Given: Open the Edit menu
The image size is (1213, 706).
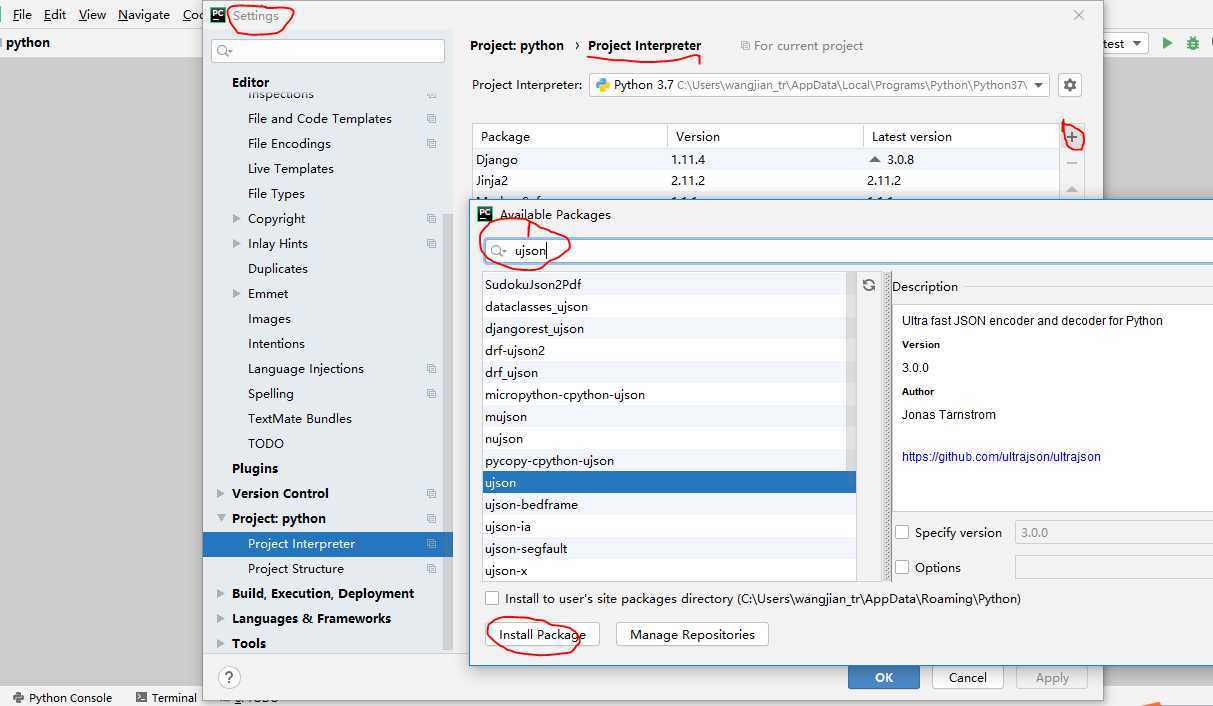Looking at the screenshot, I should (55, 15).
